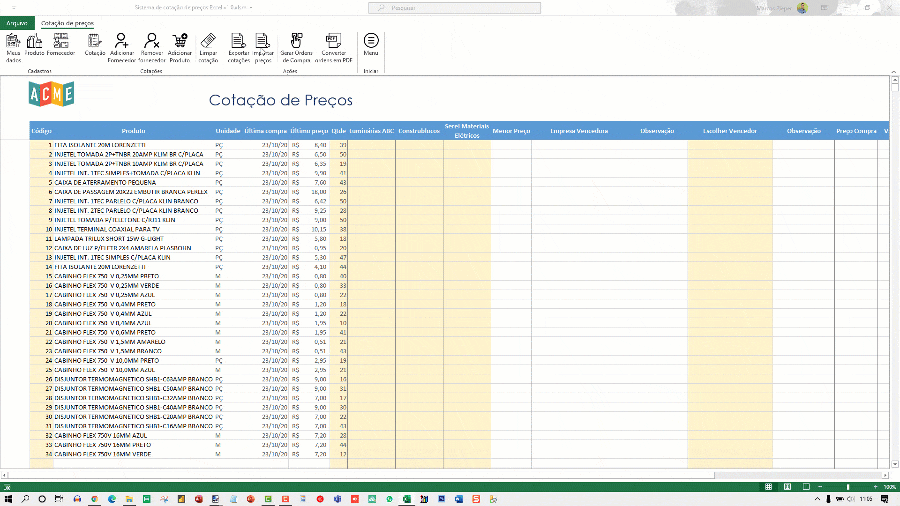Click the user account avatar
900x506 pixels.
[802, 7]
